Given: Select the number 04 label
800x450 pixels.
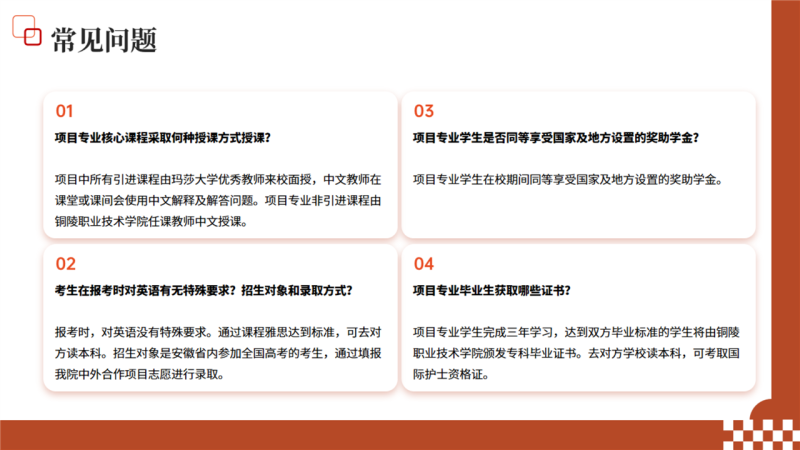Looking at the screenshot, I should [423, 264].
